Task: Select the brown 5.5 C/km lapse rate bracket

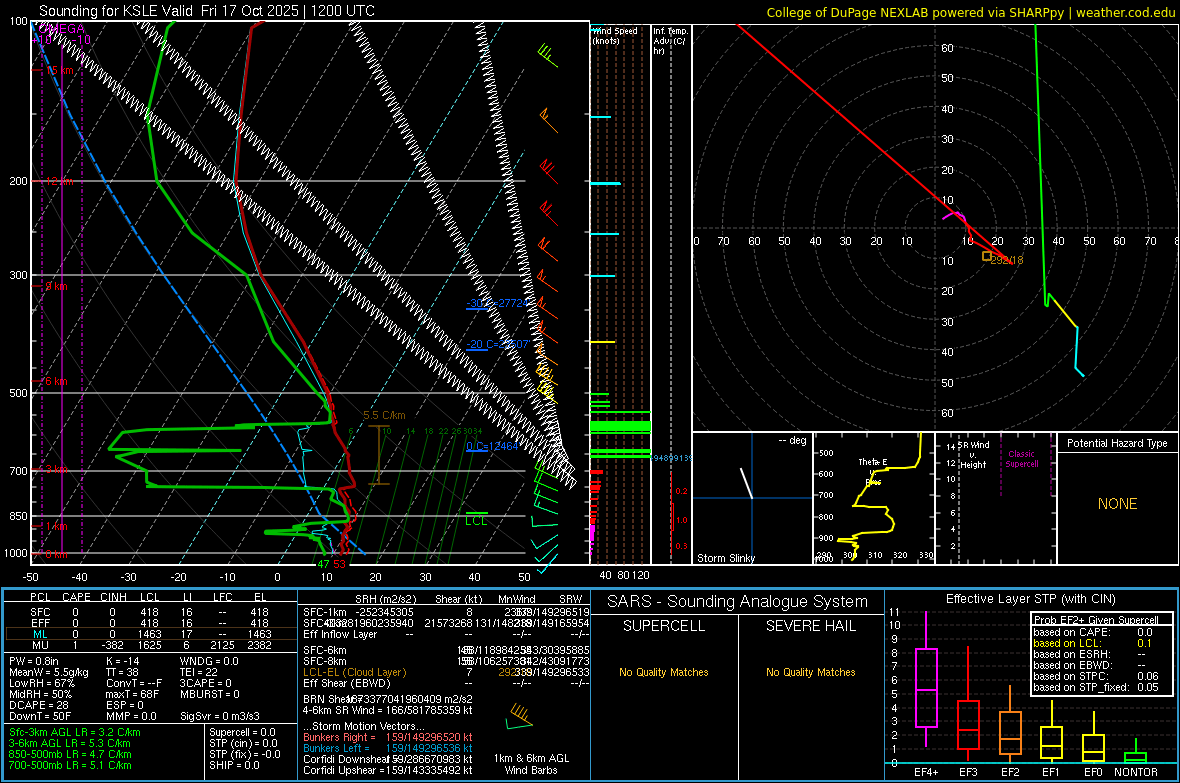Action: [377, 456]
